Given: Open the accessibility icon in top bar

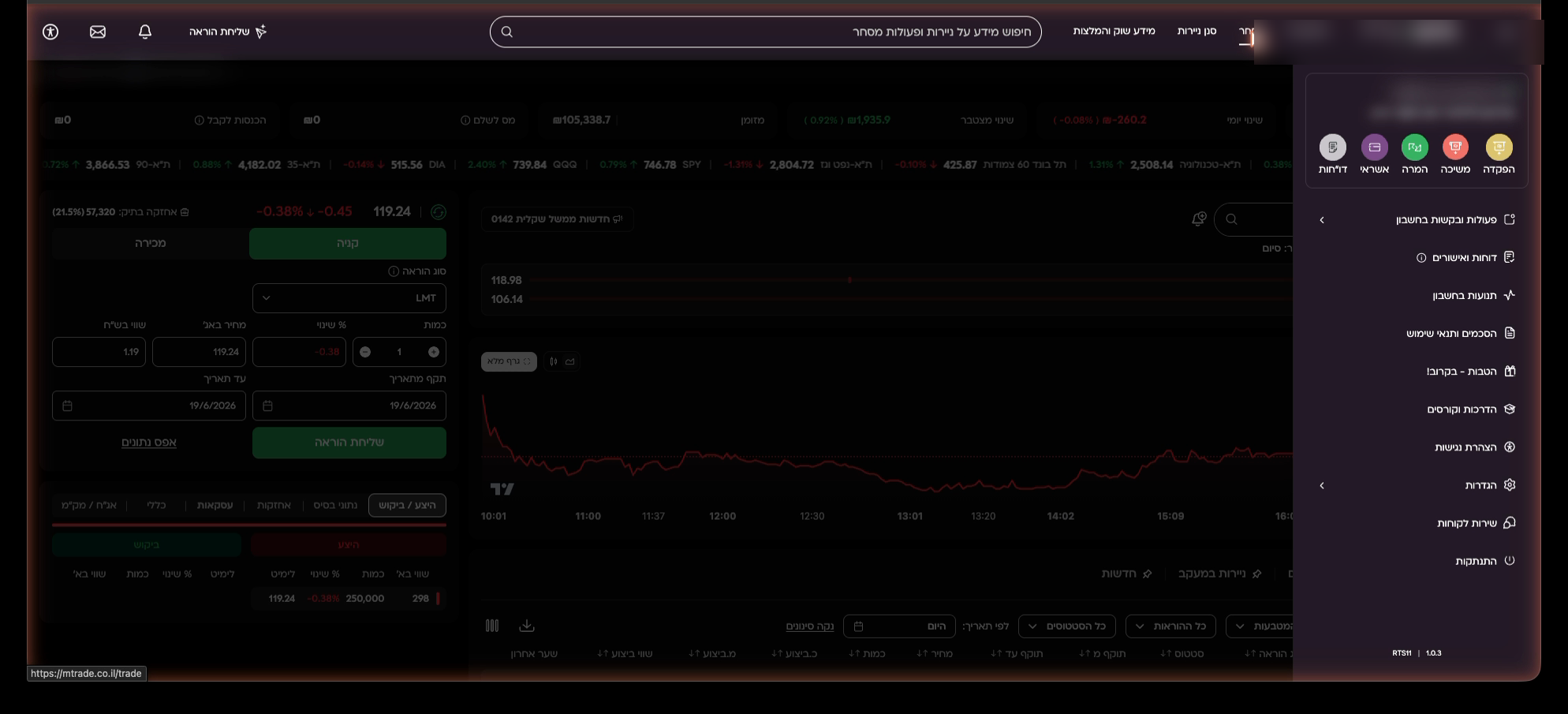Looking at the screenshot, I should tap(50, 32).
